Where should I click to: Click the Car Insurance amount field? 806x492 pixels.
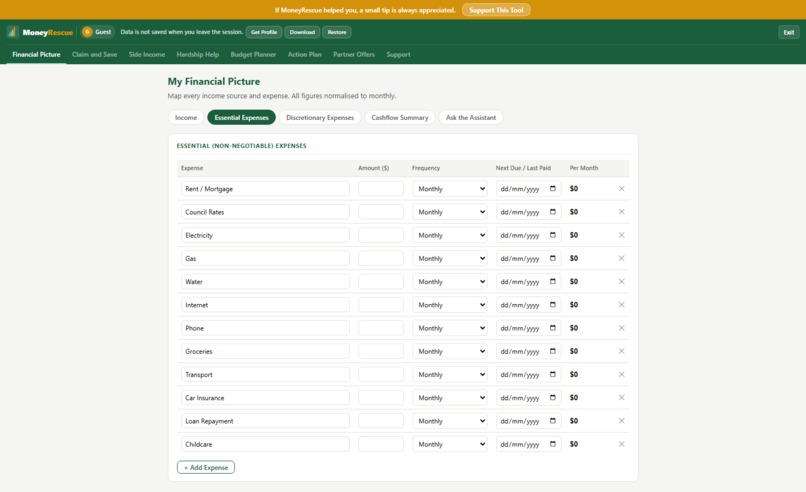pos(381,397)
